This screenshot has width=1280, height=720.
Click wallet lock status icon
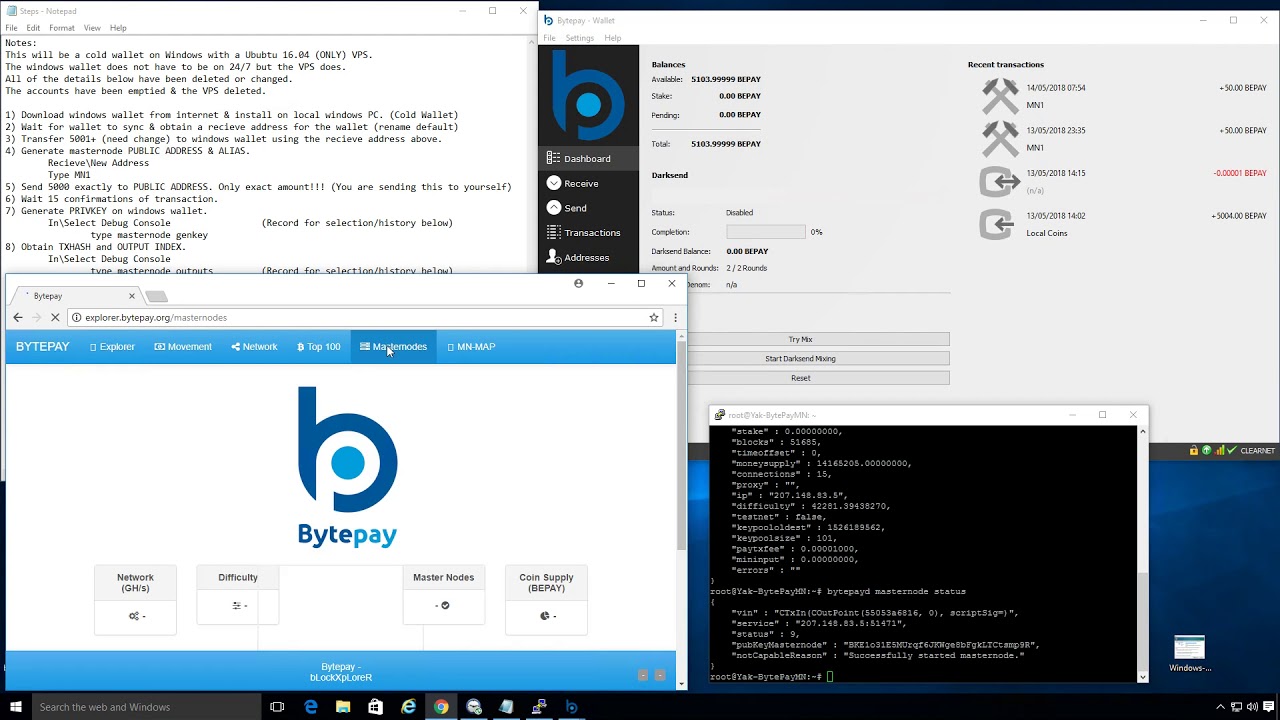pos(1194,451)
